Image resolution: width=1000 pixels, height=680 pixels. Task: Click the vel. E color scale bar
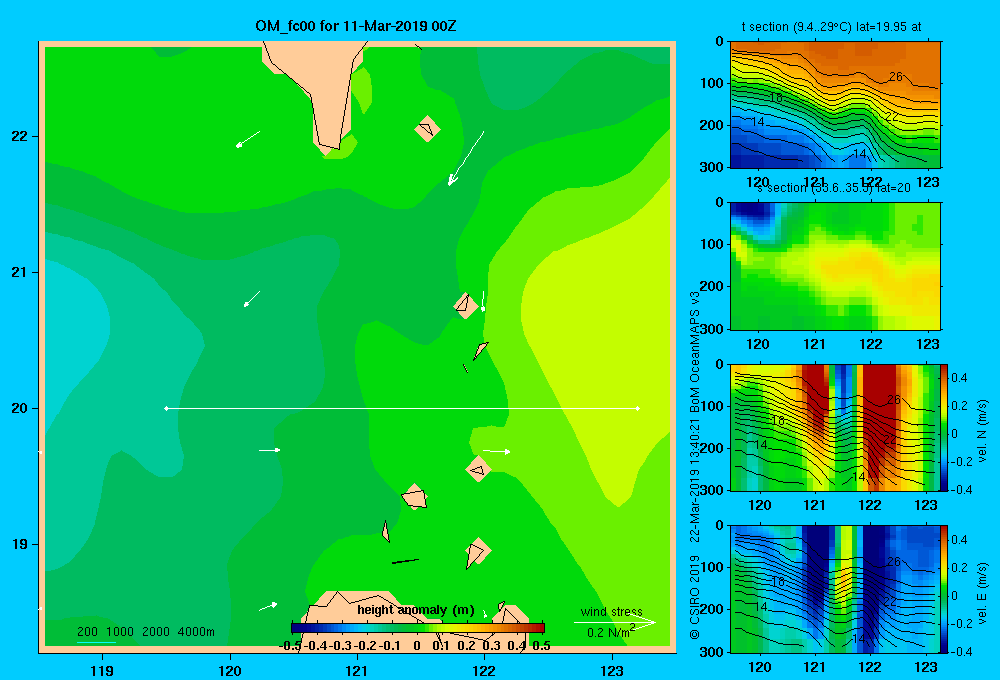point(945,589)
